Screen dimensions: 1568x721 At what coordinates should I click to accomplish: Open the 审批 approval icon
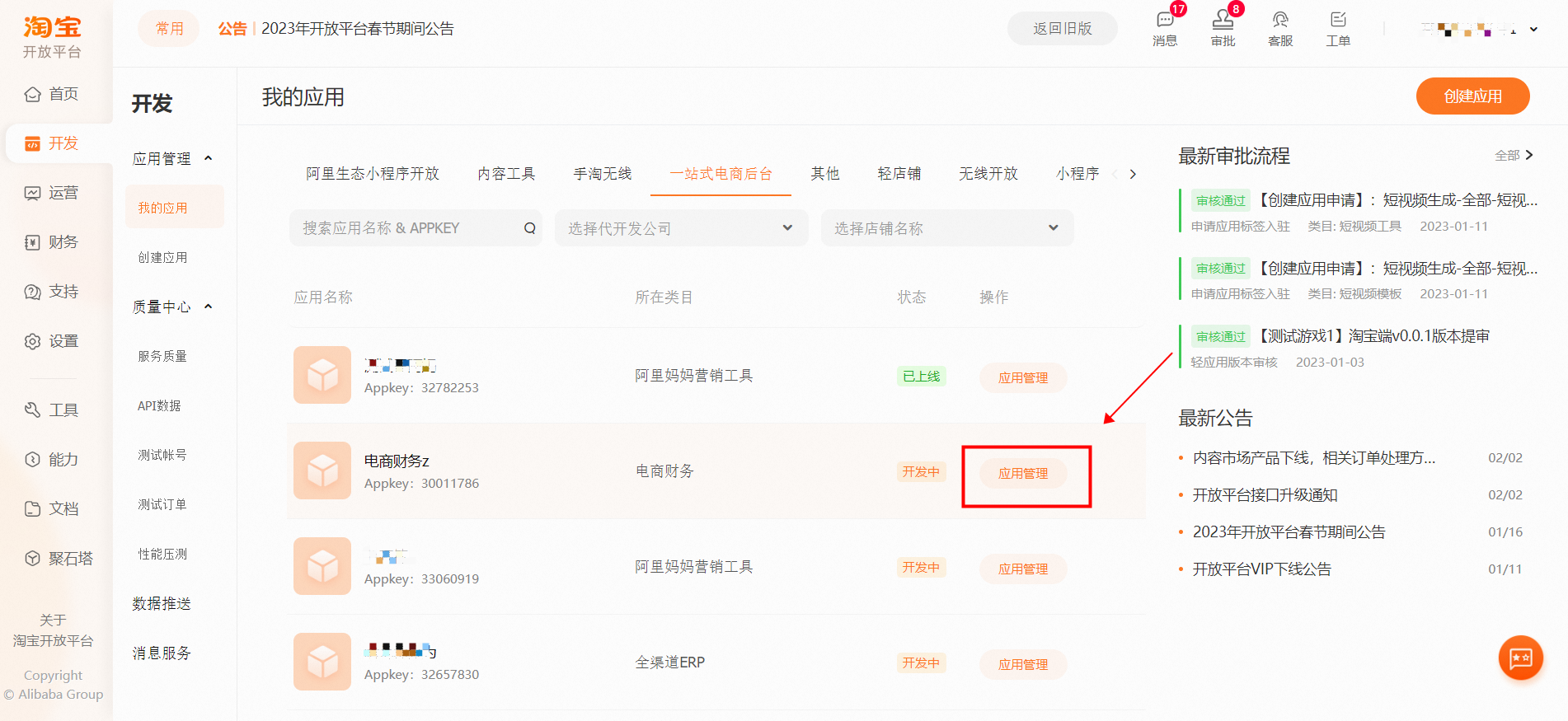(x=1223, y=28)
